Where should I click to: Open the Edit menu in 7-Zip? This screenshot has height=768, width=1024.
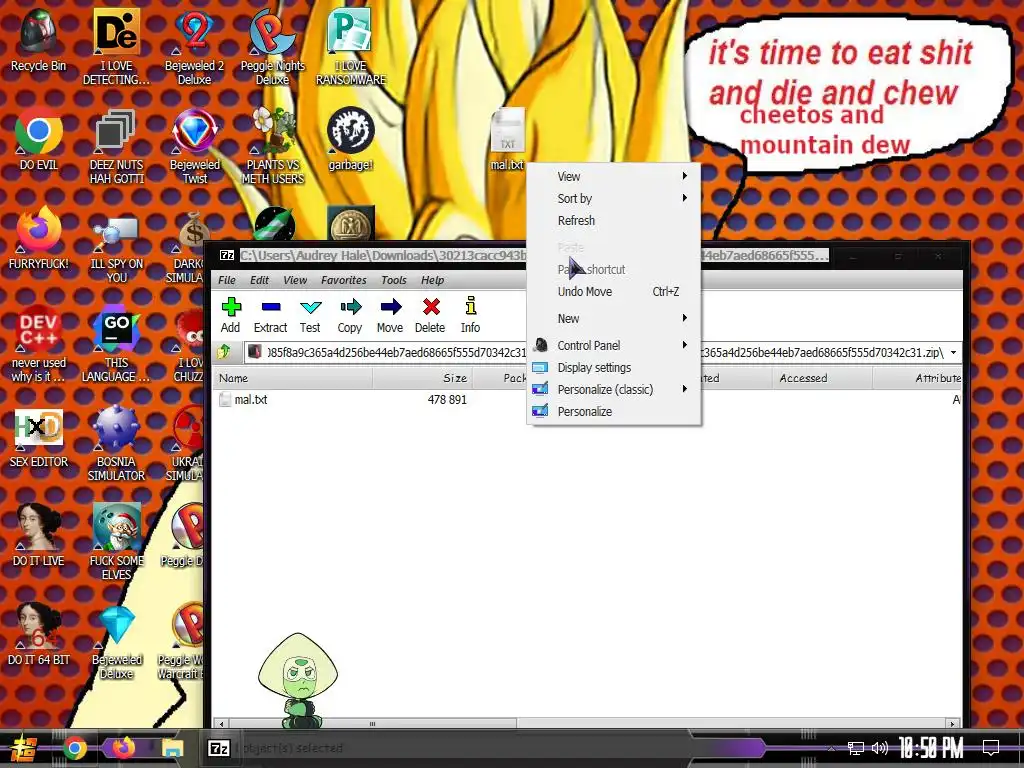coord(259,280)
